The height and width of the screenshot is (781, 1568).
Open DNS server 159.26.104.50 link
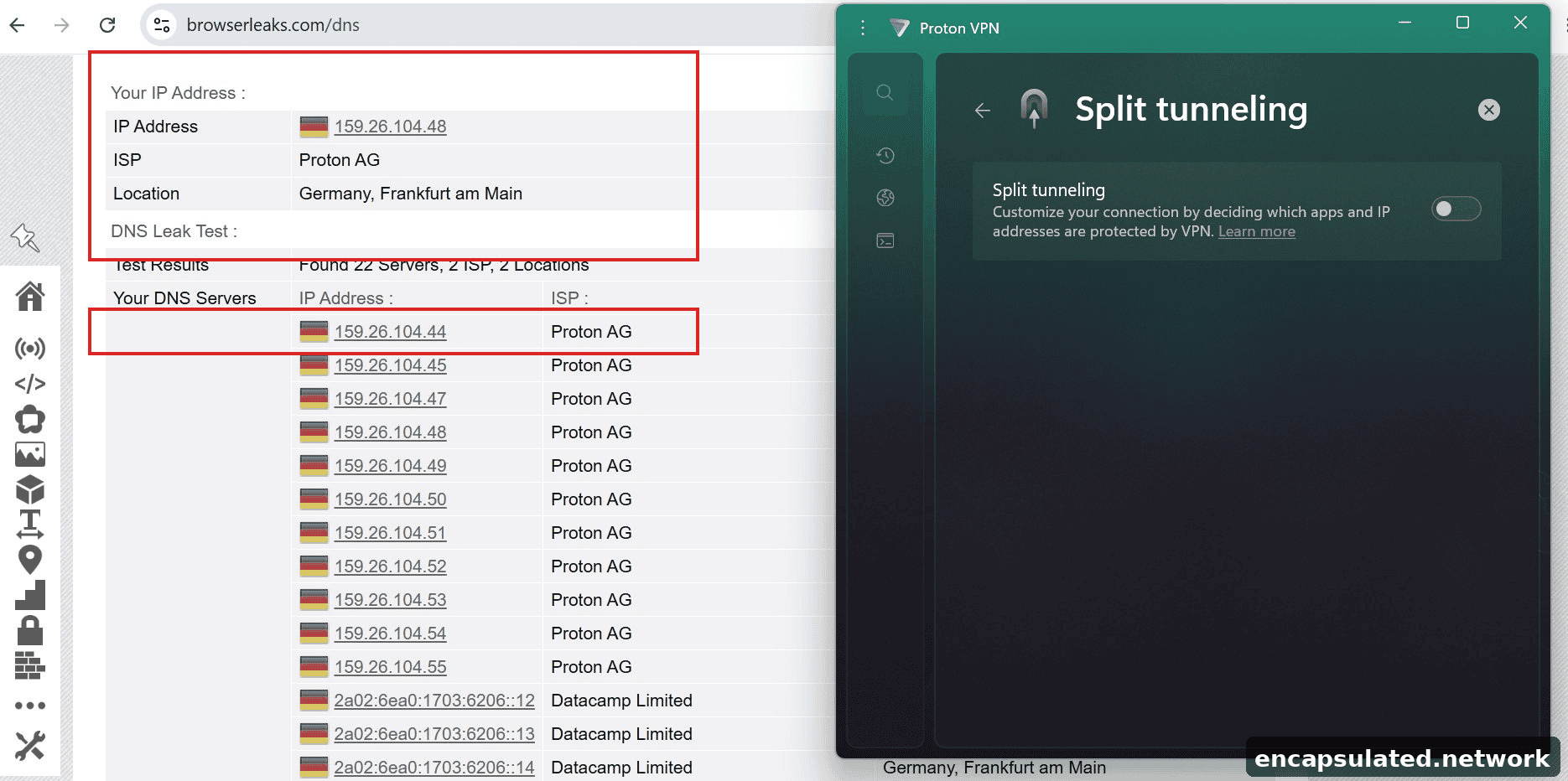(x=390, y=499)
